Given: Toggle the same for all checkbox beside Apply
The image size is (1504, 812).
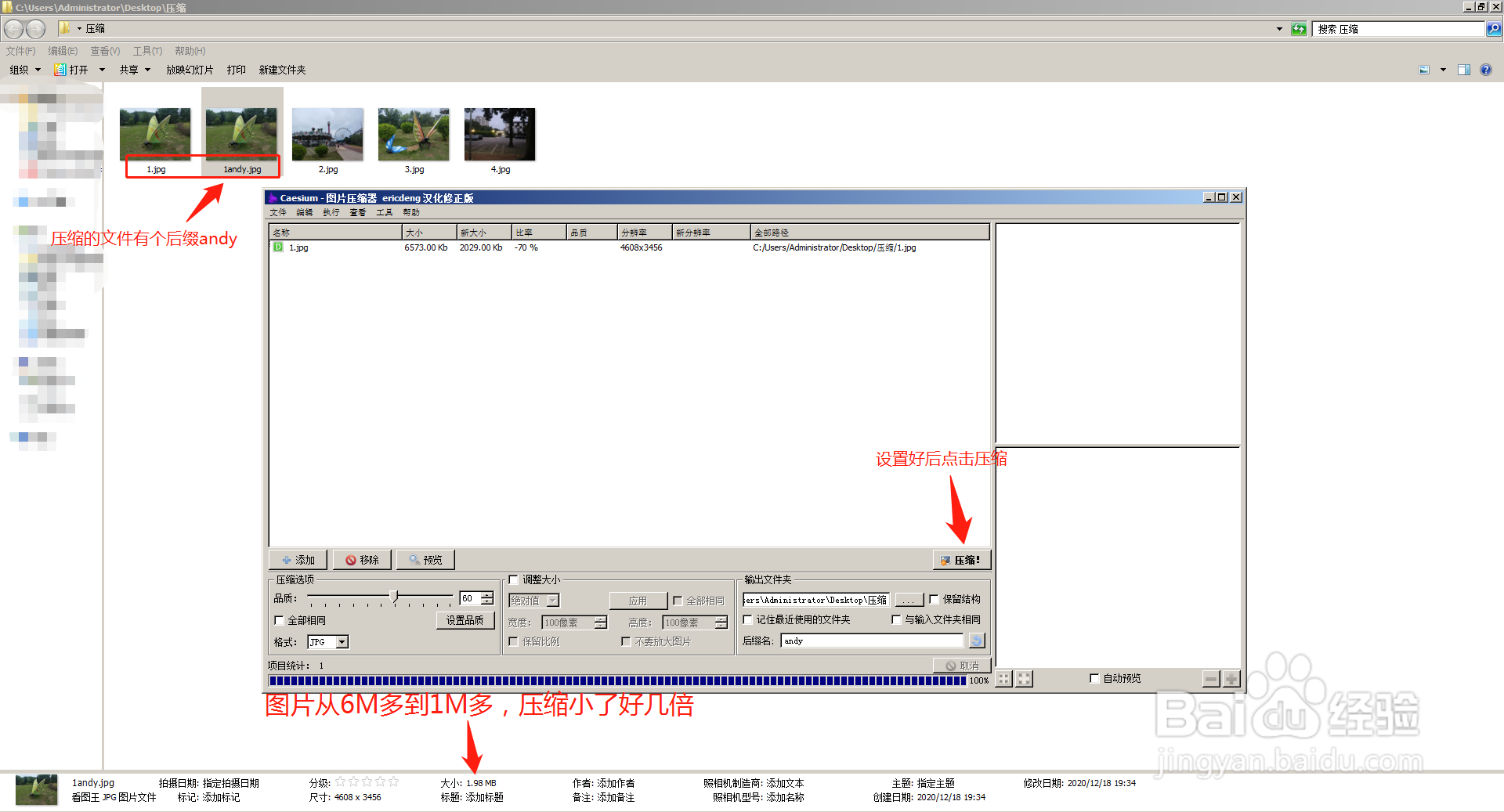Looking at the screenshot, I should [x=678, y=601].
